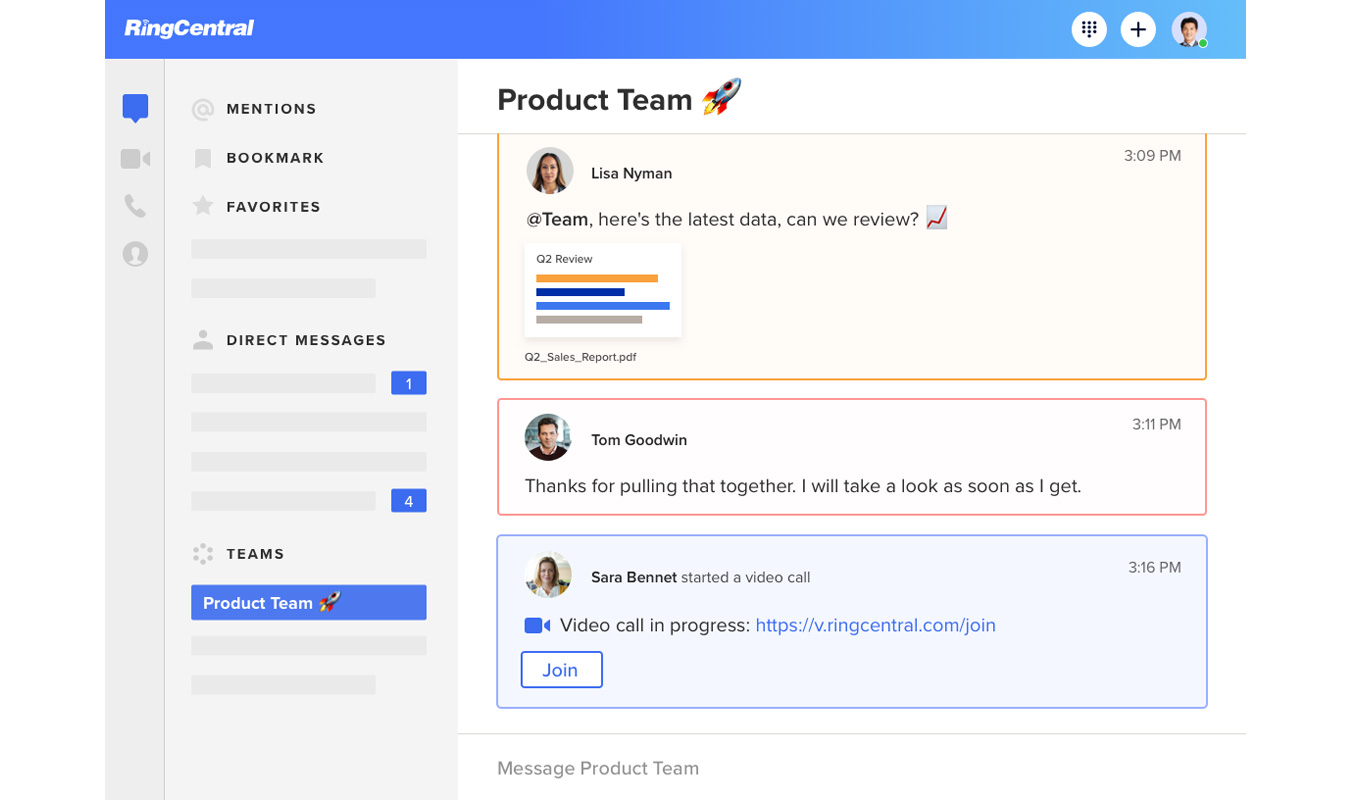Open the Video camera icon in sidebar

click(135, 159)
